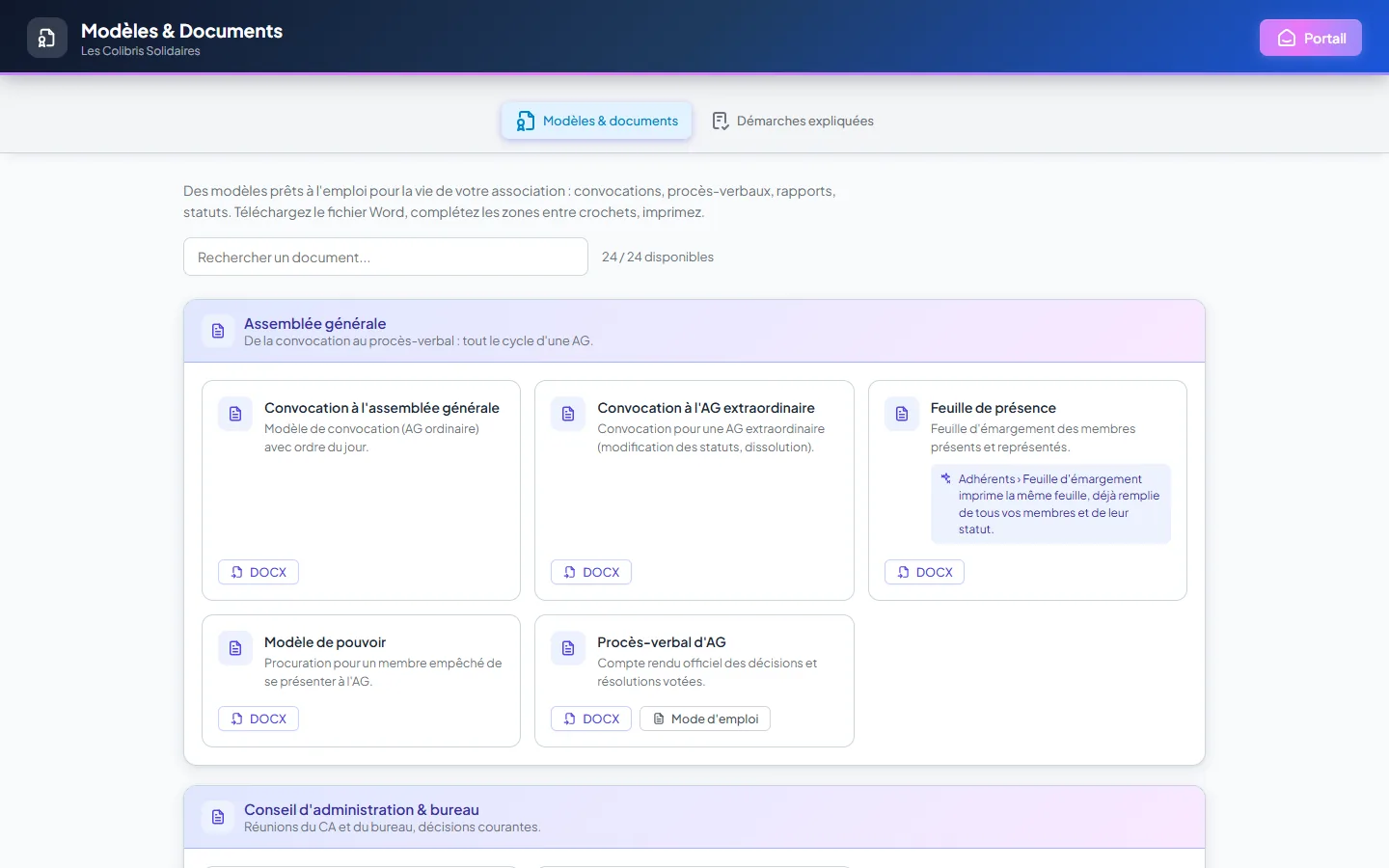Click the Conseil d'administration & bureau section icon

(x=218, y=817)
